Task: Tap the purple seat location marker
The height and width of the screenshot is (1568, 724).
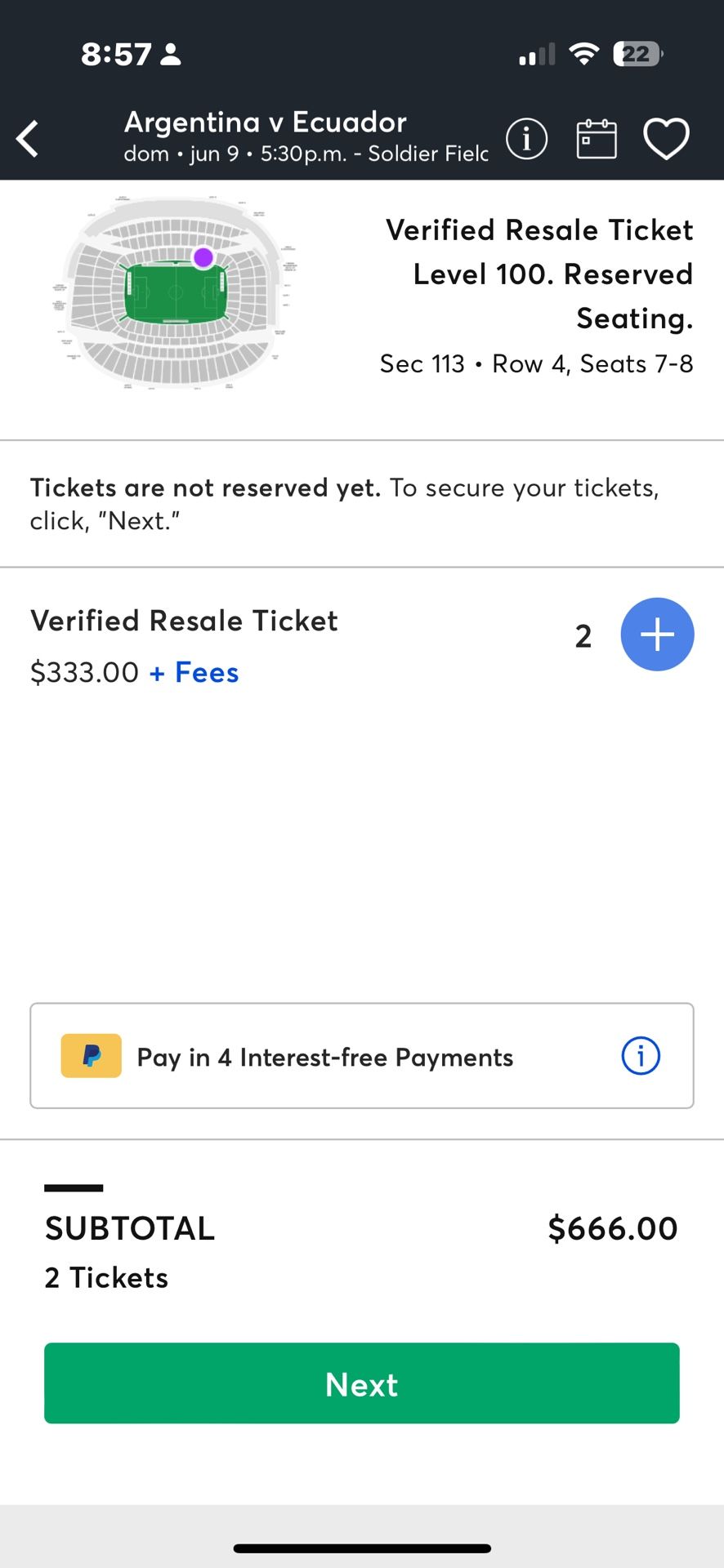Action: [x=203, y=257]
